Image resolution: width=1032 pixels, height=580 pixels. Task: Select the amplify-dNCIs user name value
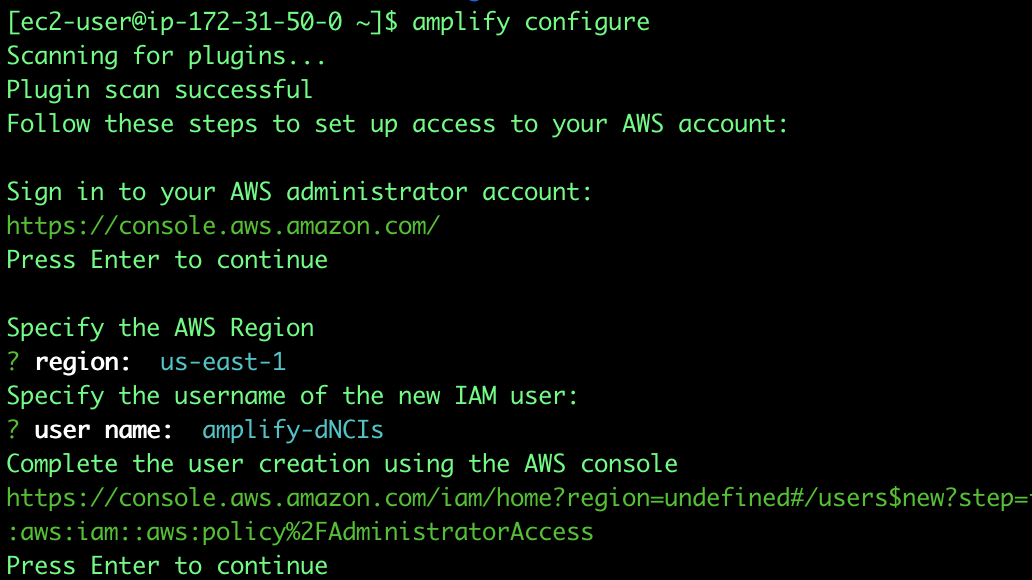[293, 430]
